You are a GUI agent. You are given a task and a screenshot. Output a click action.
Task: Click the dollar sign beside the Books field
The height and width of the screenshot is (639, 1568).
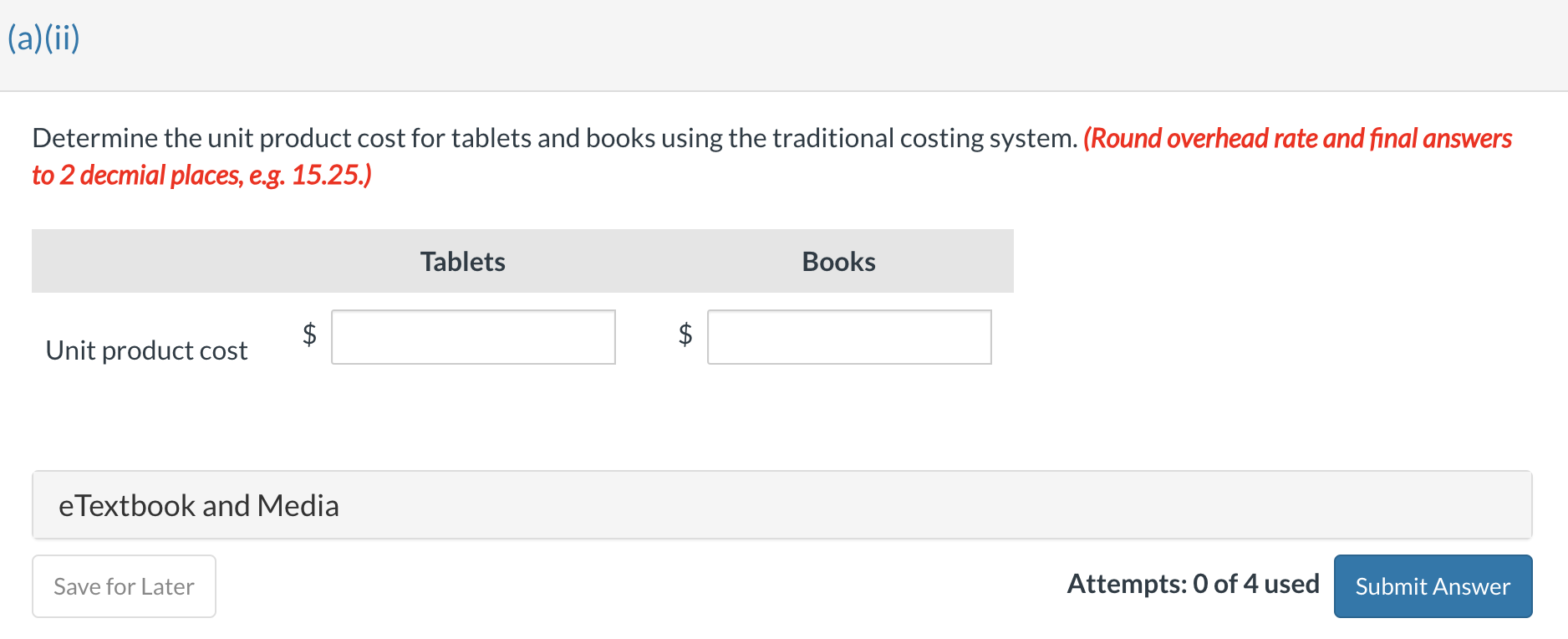[x=685, y=335]
